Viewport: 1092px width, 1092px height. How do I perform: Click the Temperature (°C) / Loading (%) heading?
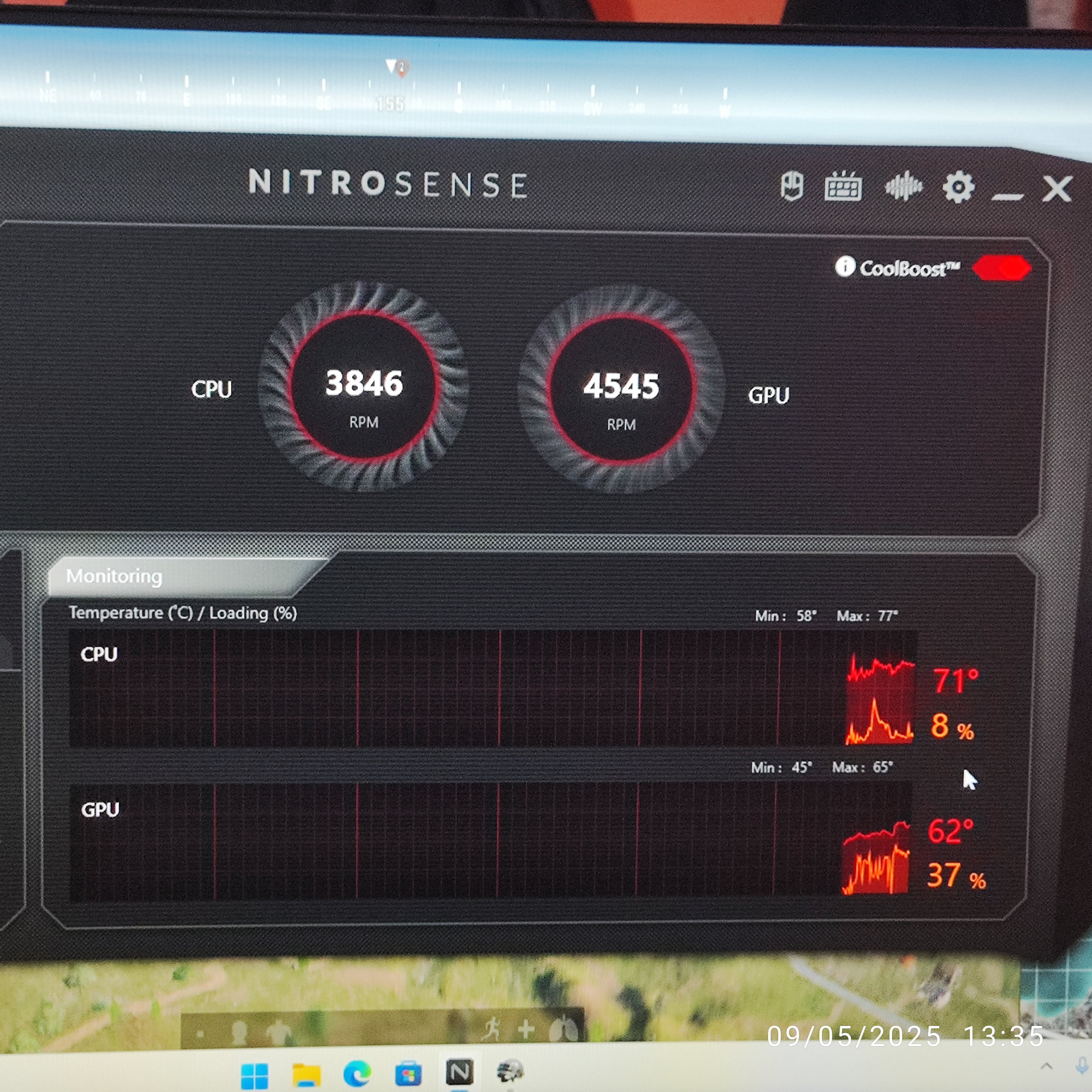(x=182, y=613)
